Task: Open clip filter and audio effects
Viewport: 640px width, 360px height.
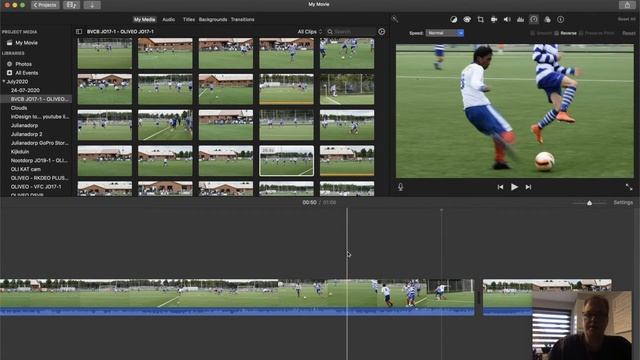Action: 547,19
